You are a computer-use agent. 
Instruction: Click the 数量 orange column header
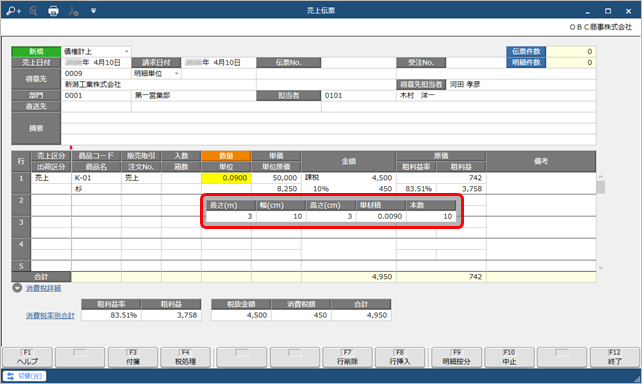tap(226, 156)
